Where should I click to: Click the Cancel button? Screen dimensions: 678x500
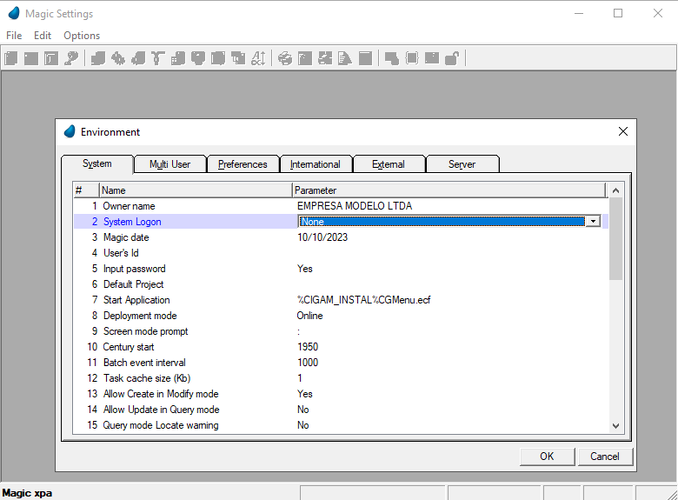click(x=605, y=456)
